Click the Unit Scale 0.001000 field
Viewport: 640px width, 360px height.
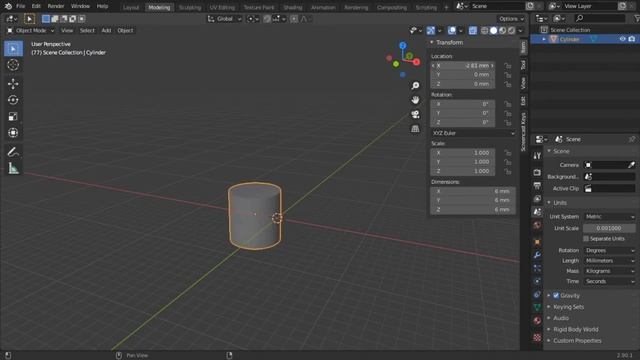click(x=609, y=228)
